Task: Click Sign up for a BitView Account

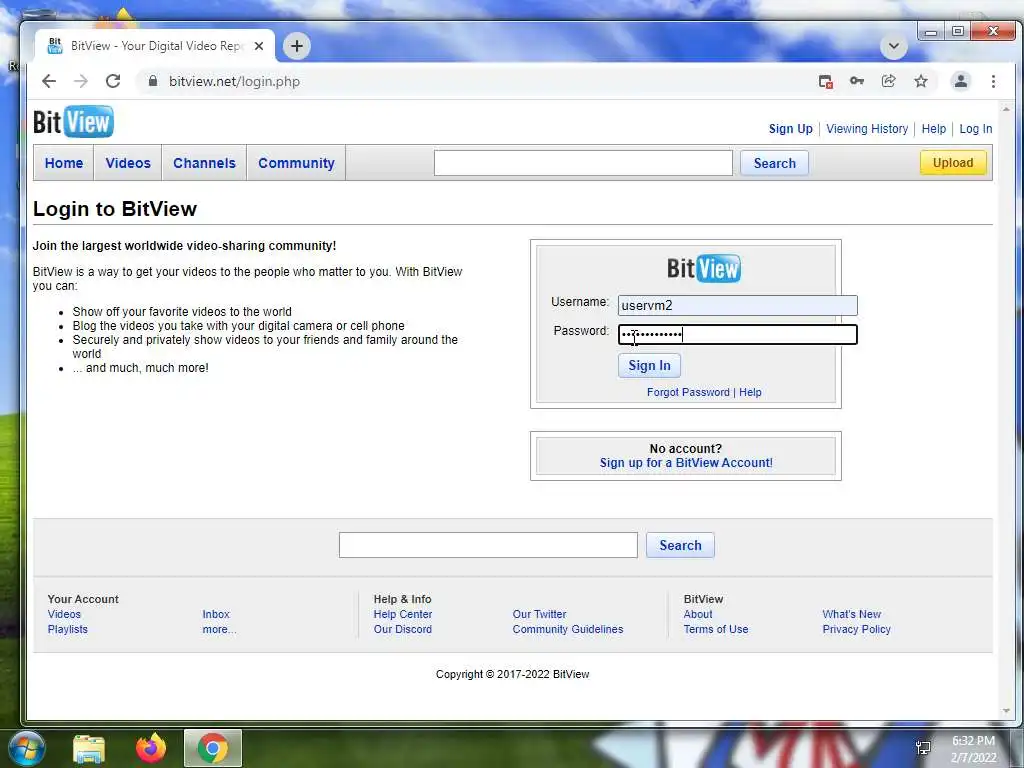Action: (686, 462)
